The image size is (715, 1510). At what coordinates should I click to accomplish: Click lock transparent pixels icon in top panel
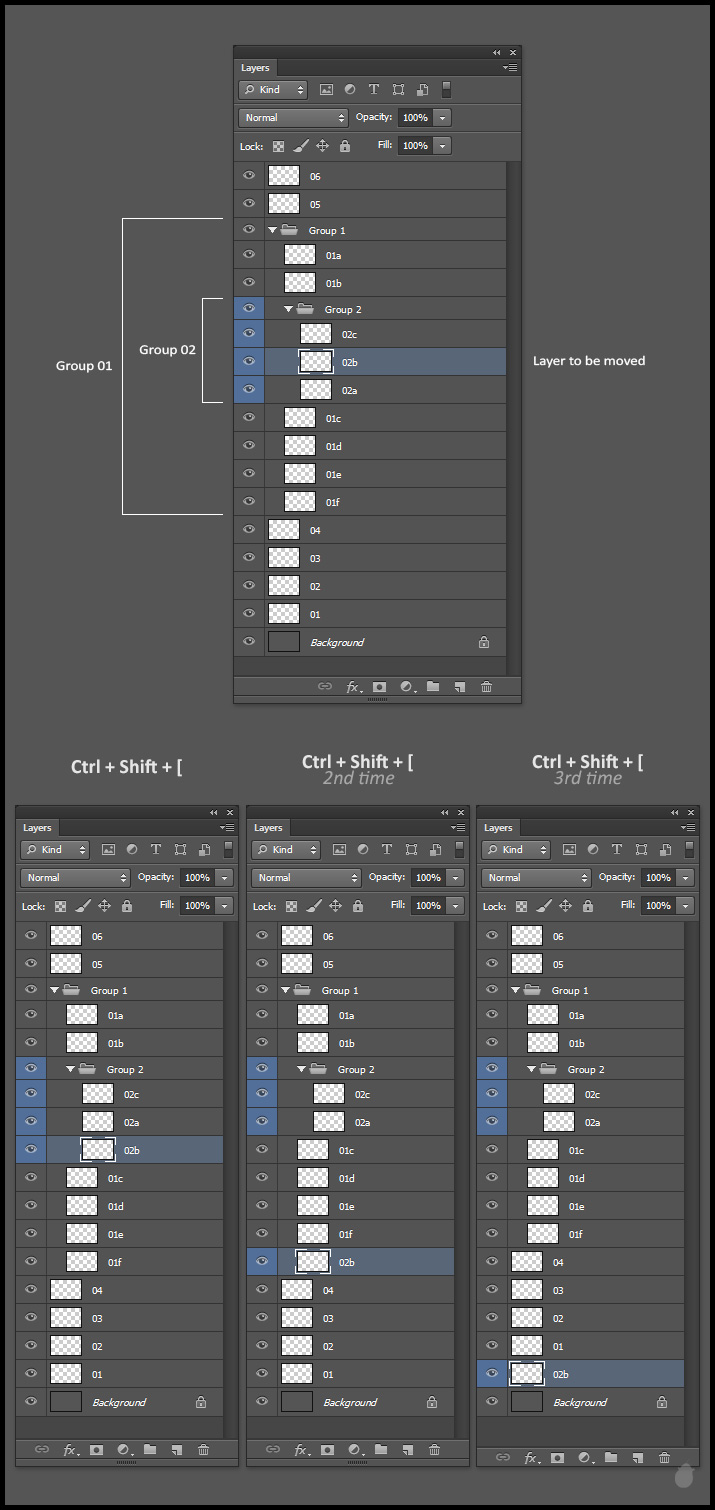[x=279, y=146]
